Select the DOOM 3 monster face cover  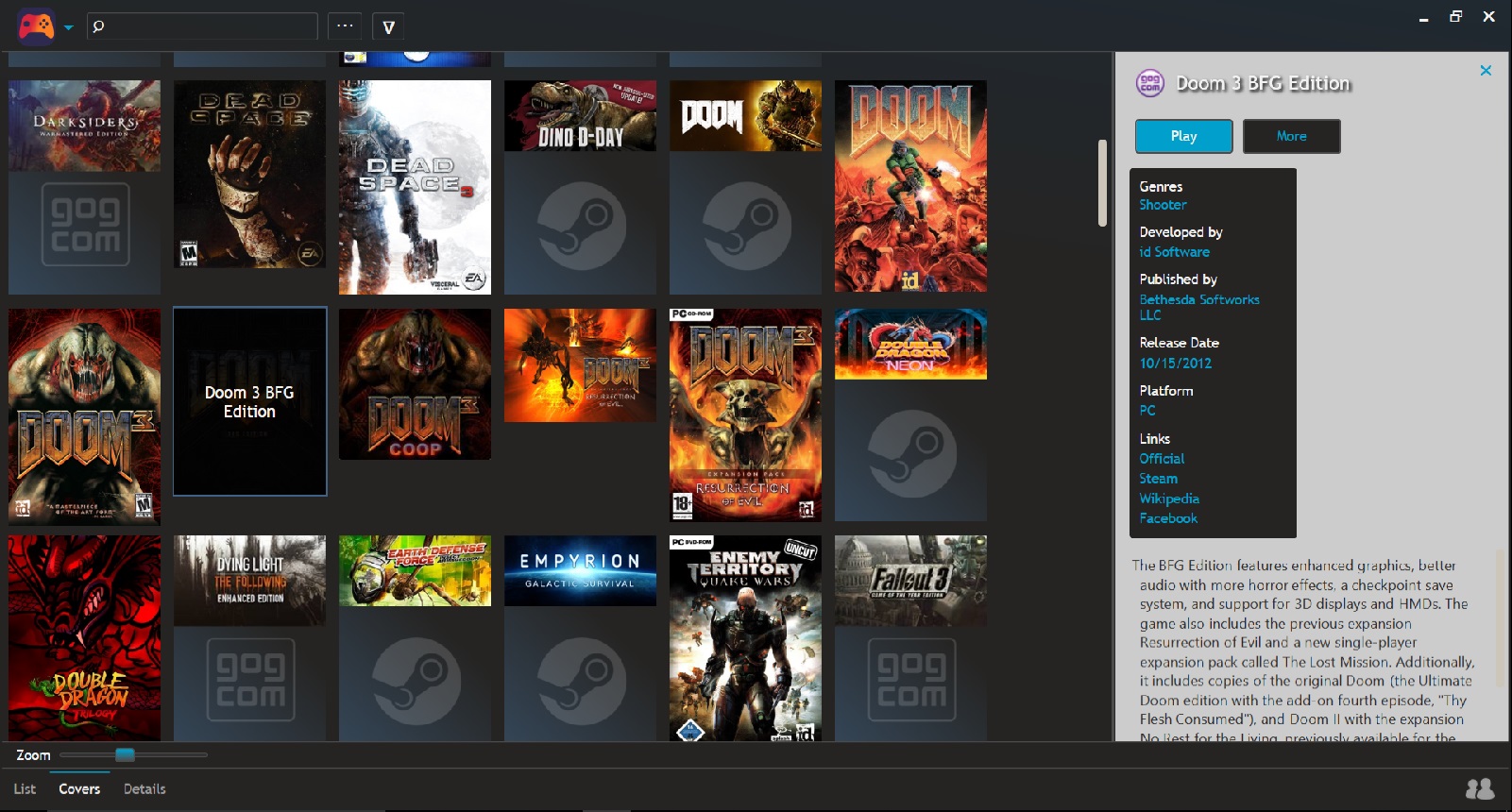pos(84,416)
